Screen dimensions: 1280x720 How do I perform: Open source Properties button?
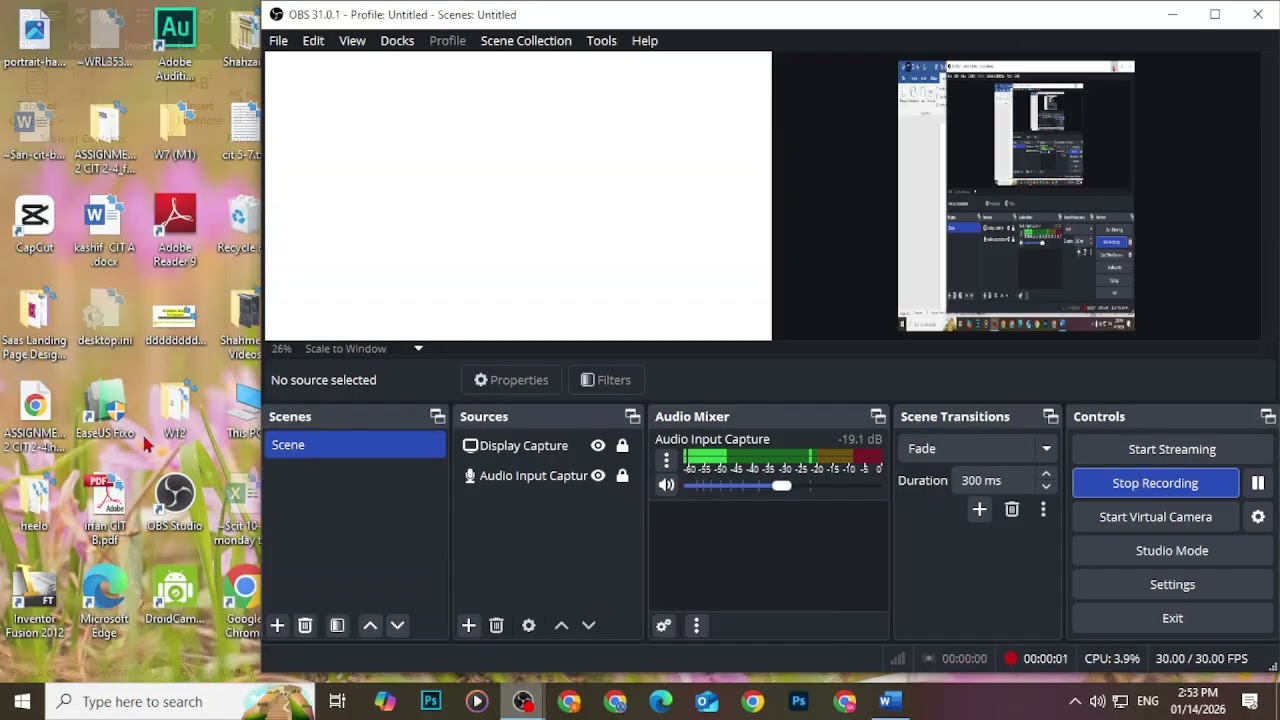pos(511,380)
